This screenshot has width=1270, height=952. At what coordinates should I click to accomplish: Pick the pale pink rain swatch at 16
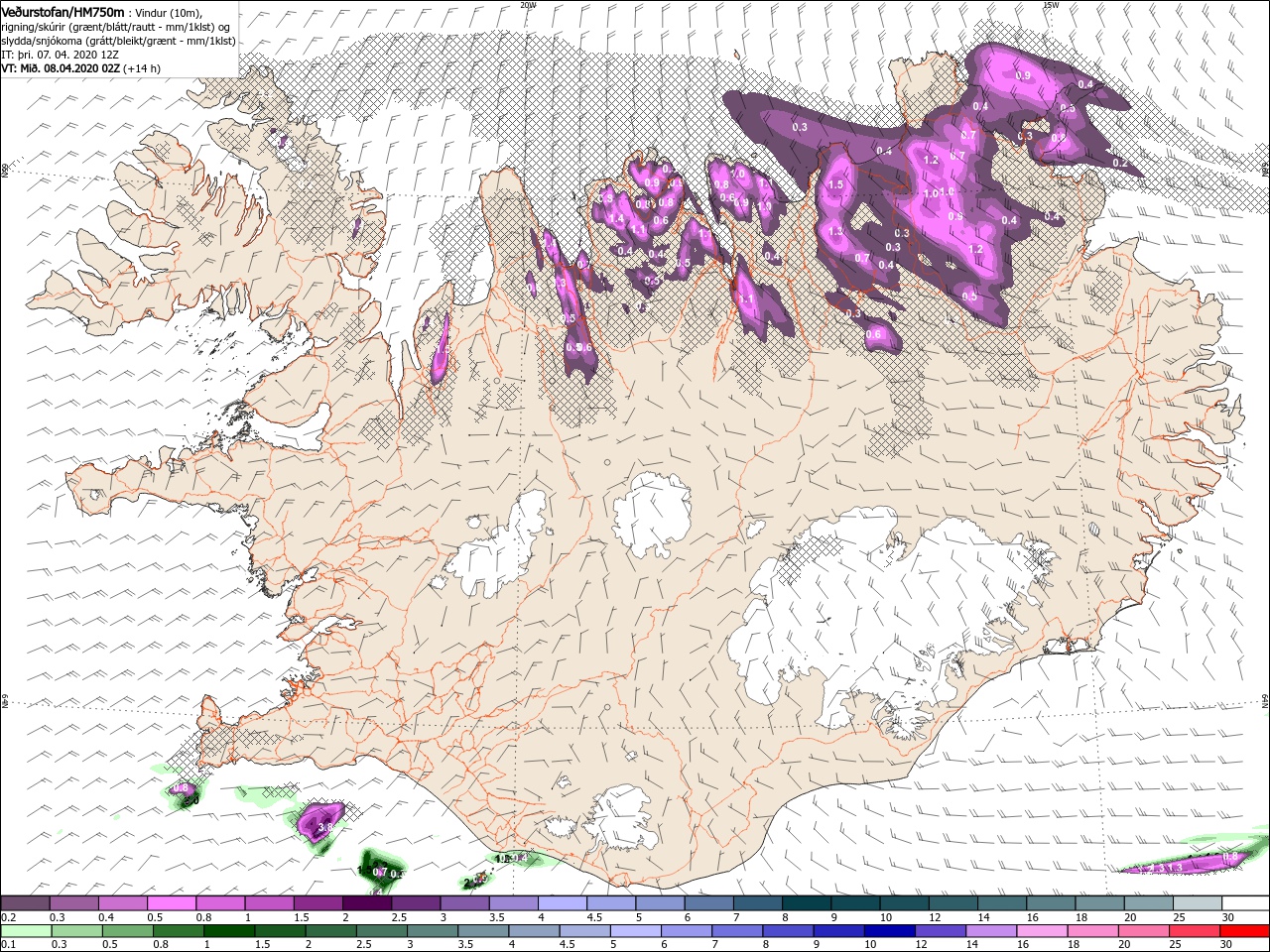1040,931
